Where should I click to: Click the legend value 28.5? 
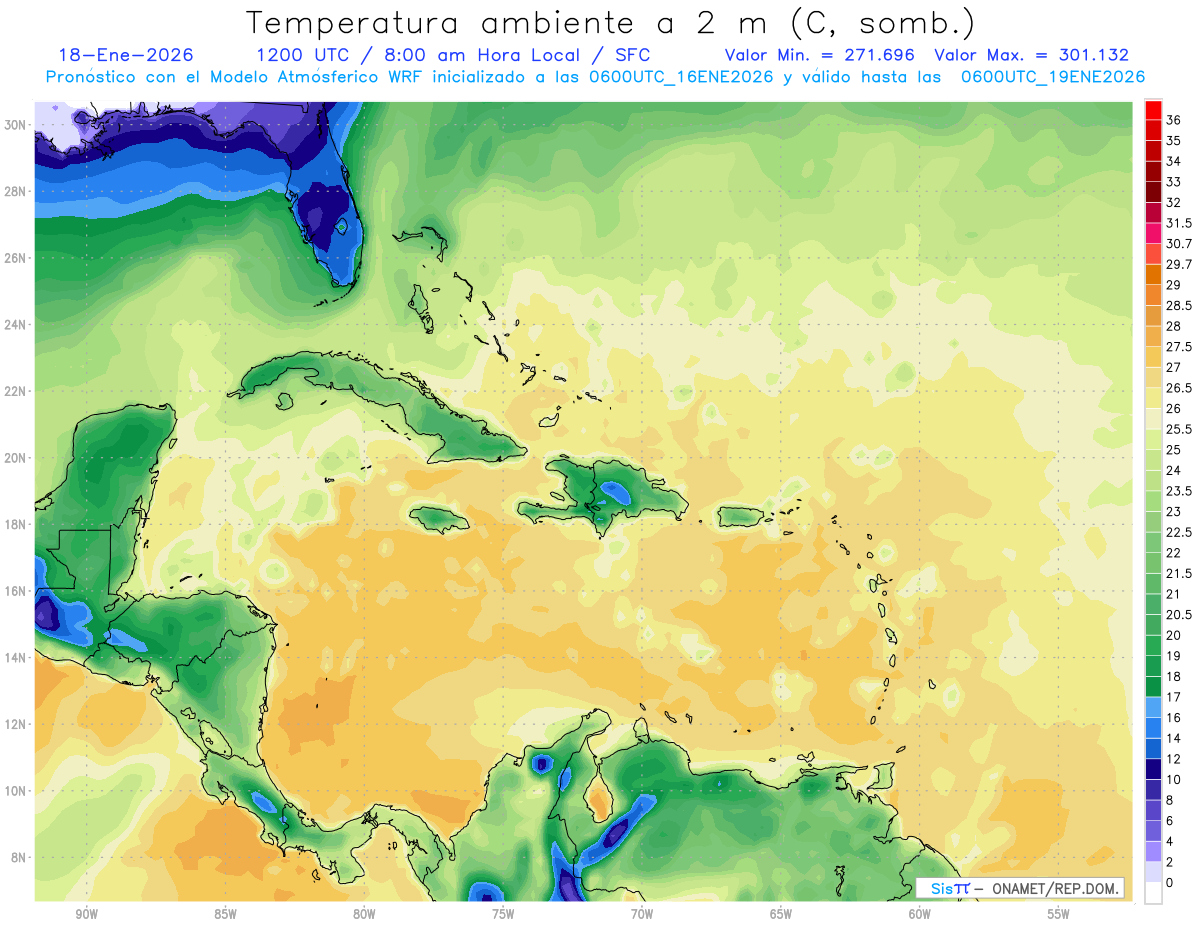1179,305
